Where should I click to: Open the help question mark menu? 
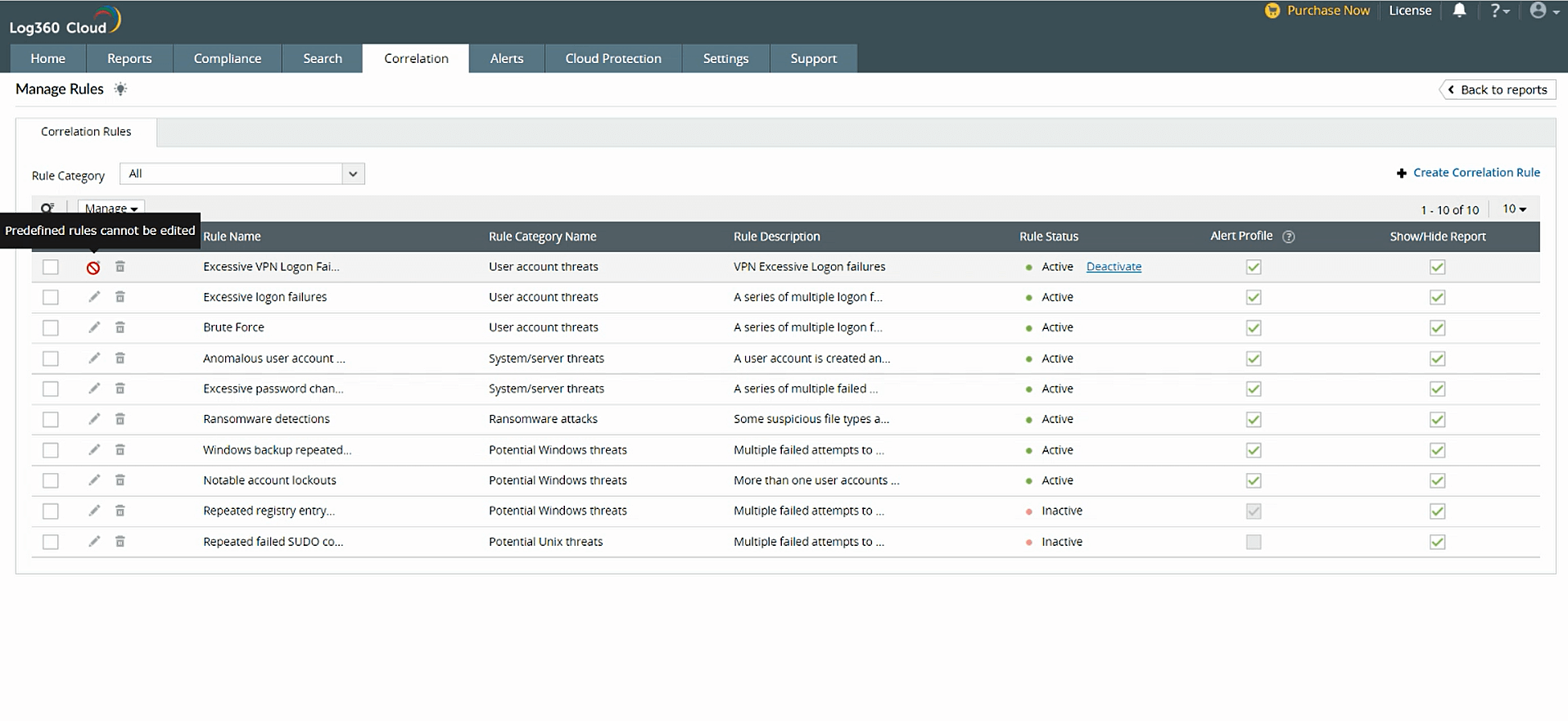1498,11
